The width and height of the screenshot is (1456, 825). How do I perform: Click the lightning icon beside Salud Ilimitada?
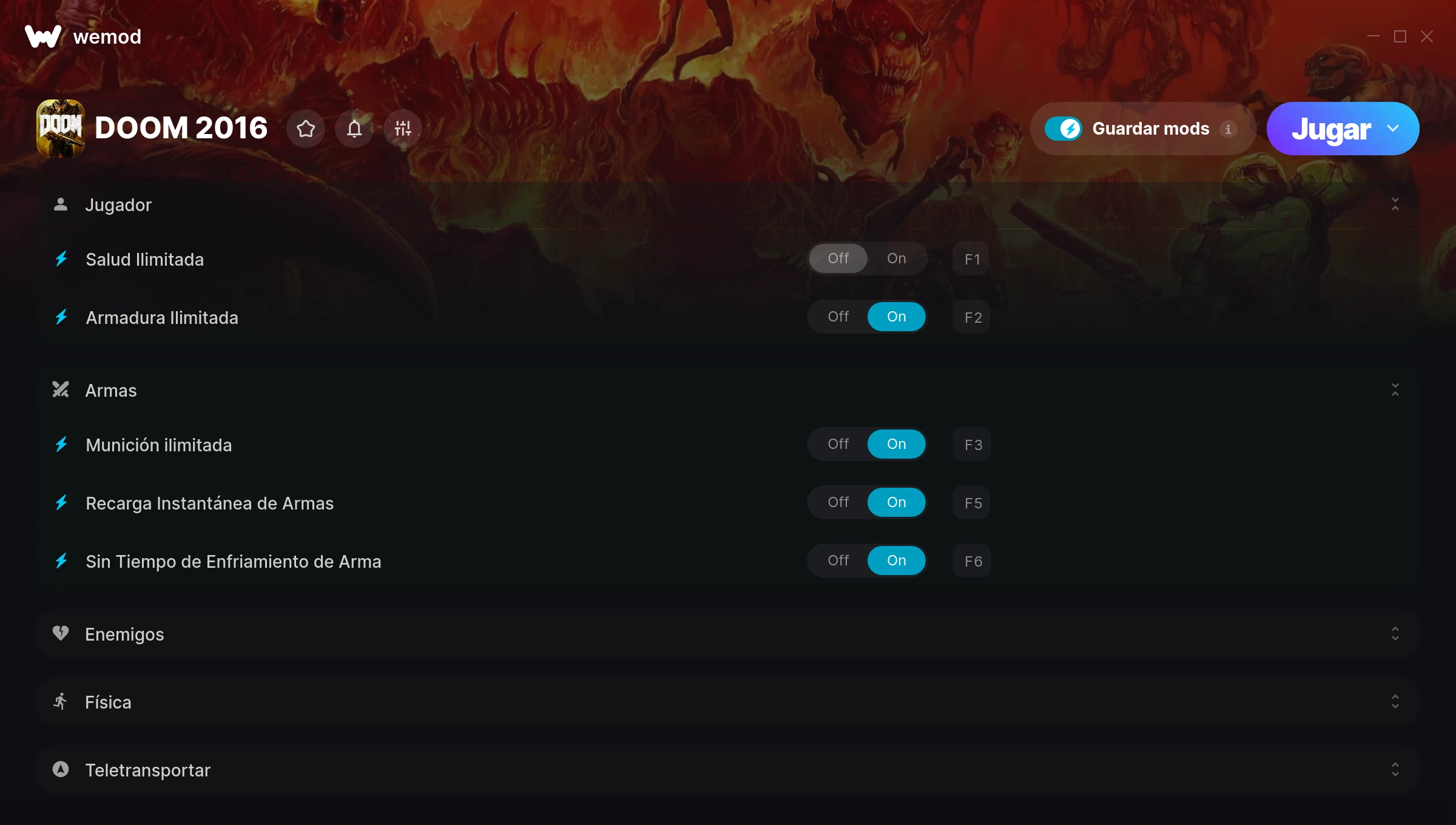pyautogui.click(x=61, y=259)
